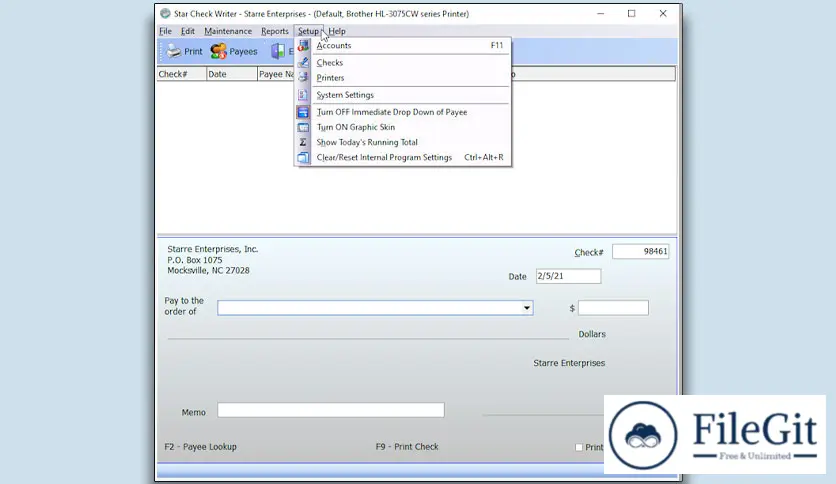Click the Checks pen icon in menu

pyautogui.click(x=303, y=62)
